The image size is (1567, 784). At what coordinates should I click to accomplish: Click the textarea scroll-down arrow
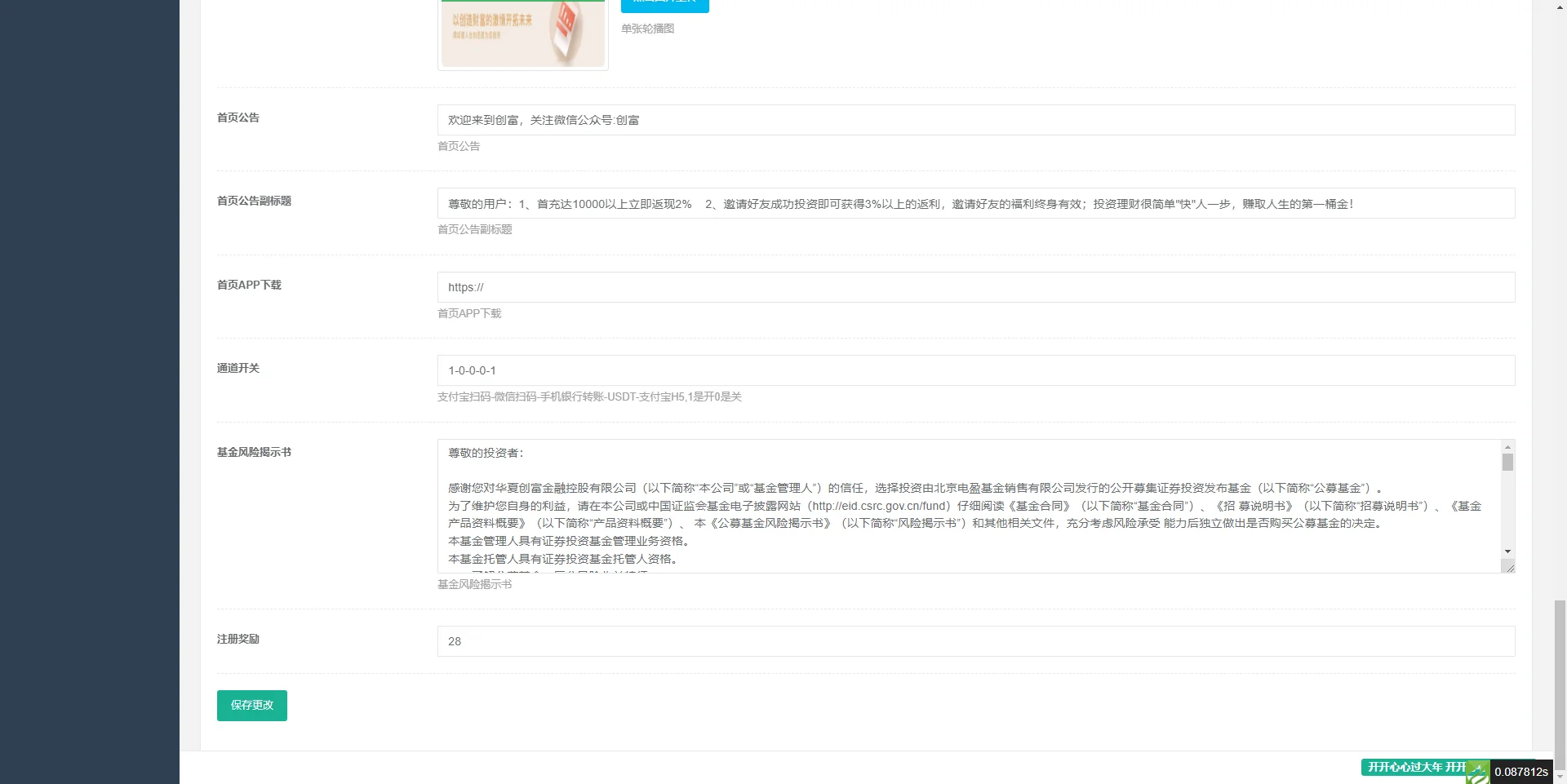(1507, 551)
